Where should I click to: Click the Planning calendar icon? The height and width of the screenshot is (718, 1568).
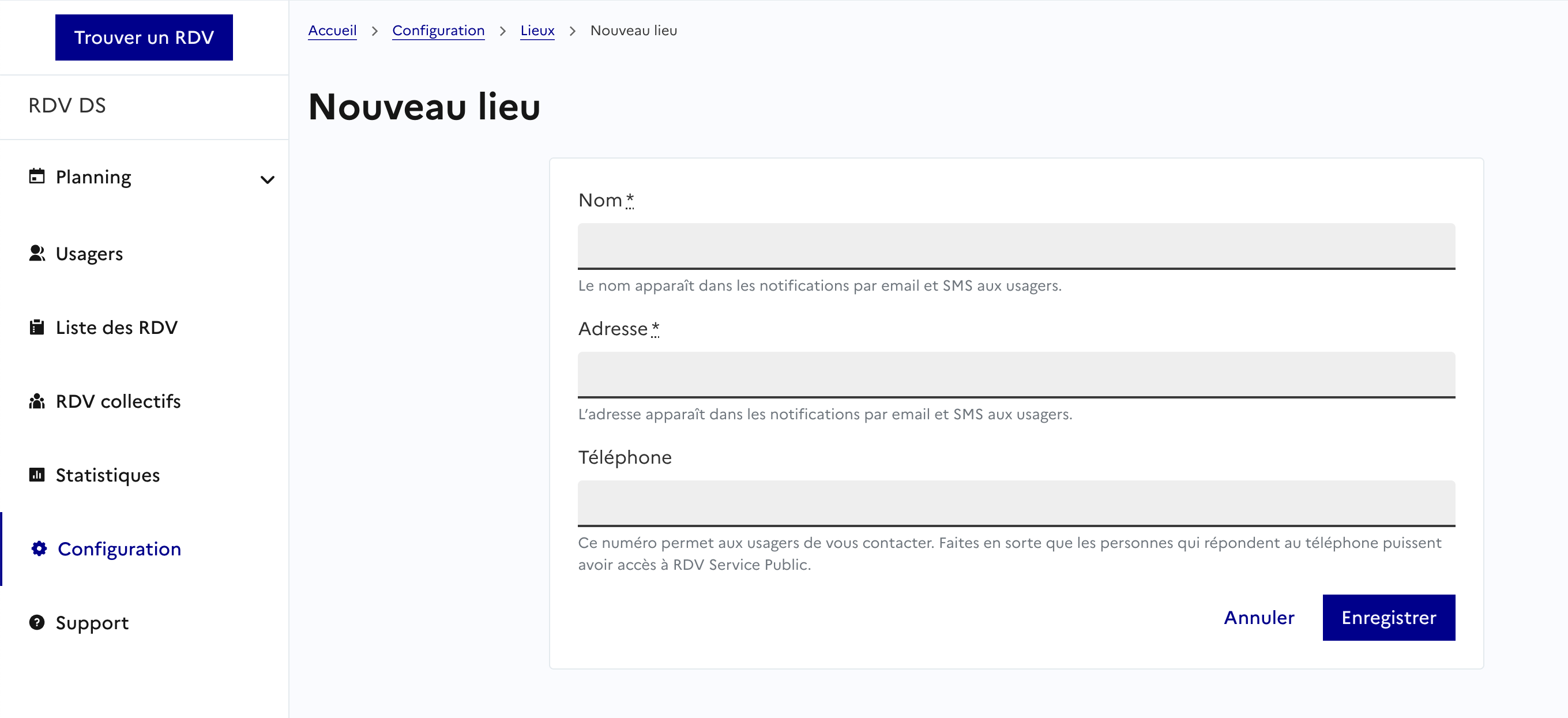(x=36, y=176)
